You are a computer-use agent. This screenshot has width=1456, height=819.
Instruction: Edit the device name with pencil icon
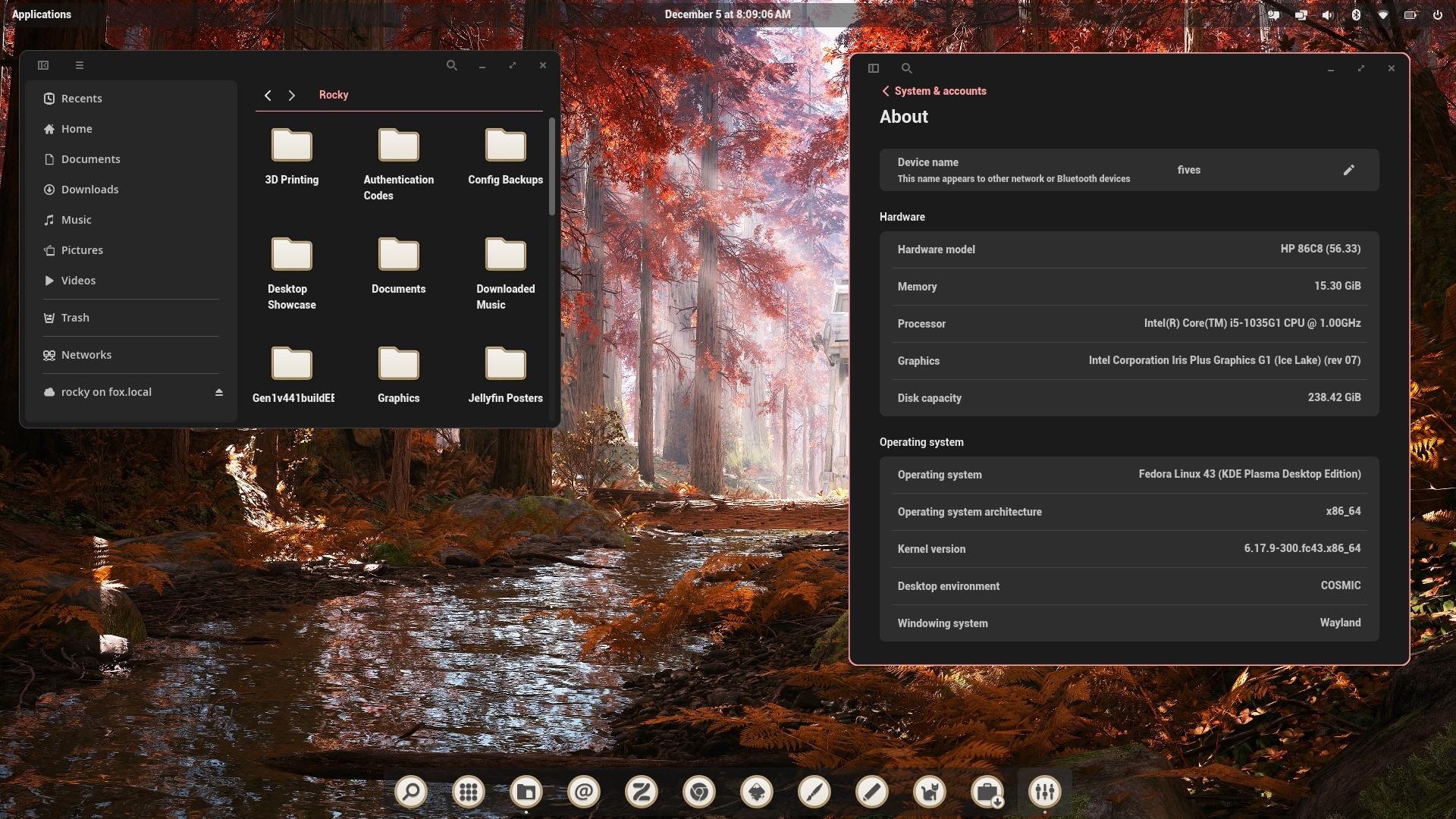1348,170
